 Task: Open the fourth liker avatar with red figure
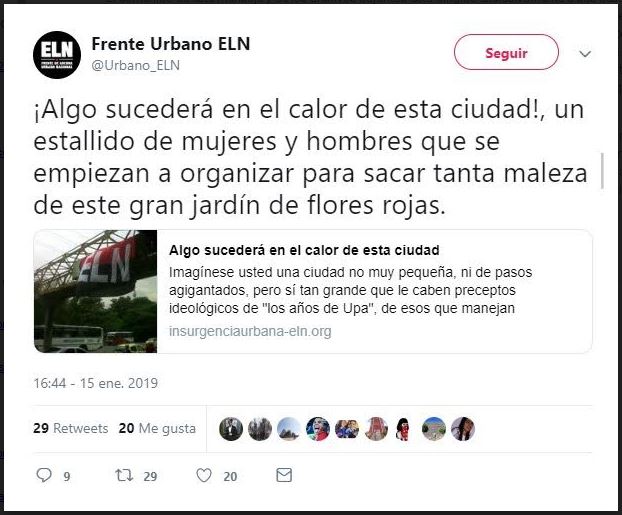coord(318,429)
